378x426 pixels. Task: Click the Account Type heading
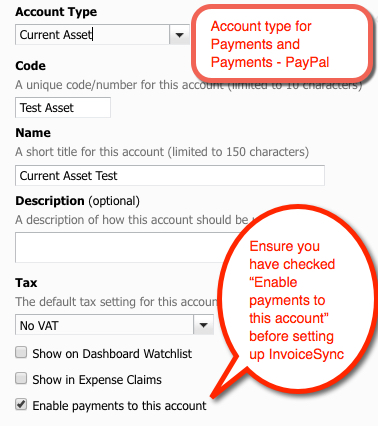[56, 12]
